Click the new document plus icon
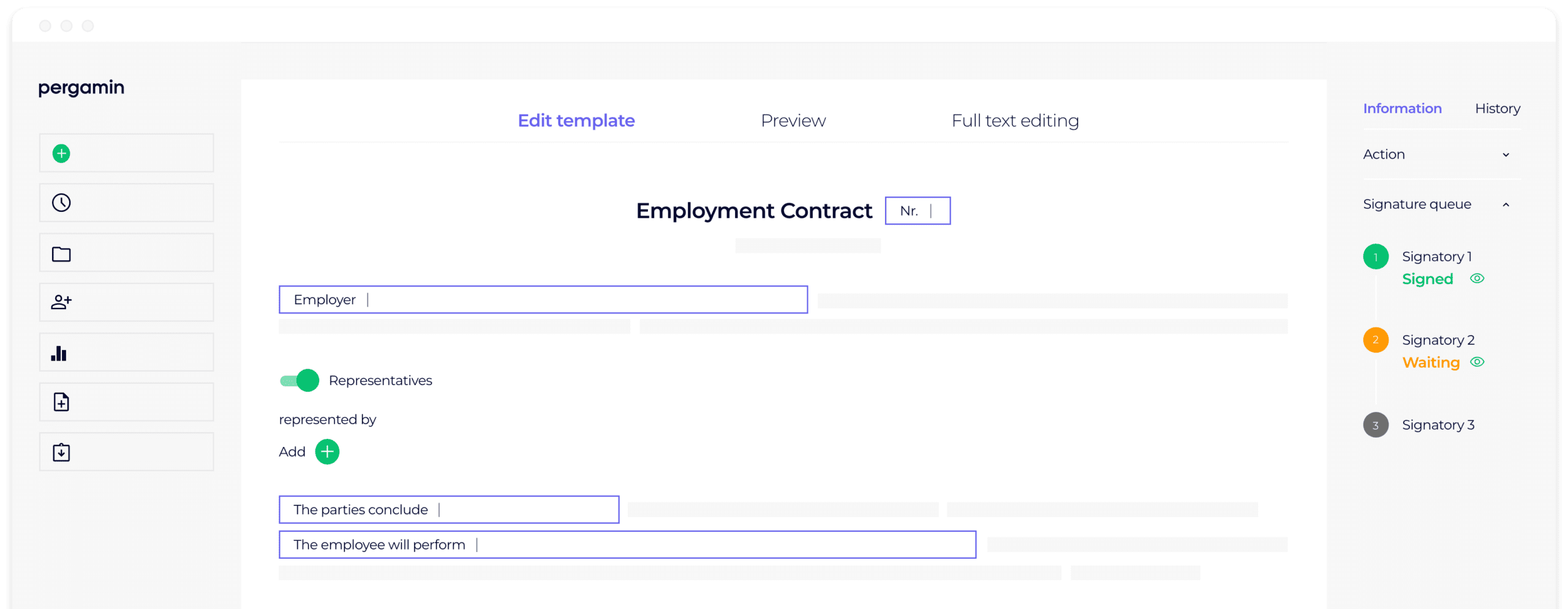Viewport: 1568px width, 609px height. tap(61, 402)
